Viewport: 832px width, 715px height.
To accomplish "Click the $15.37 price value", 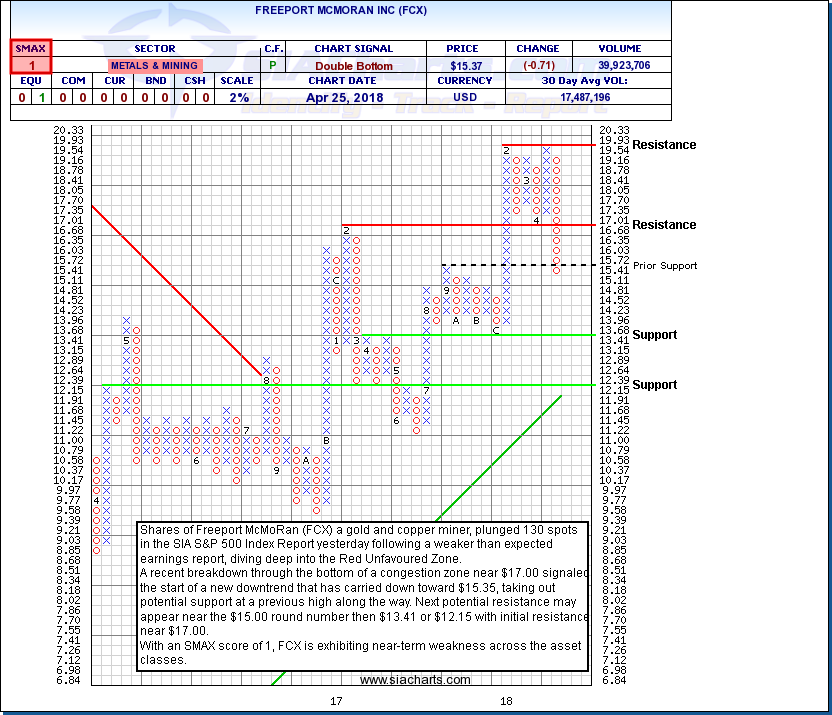I will tap(463, 65).
